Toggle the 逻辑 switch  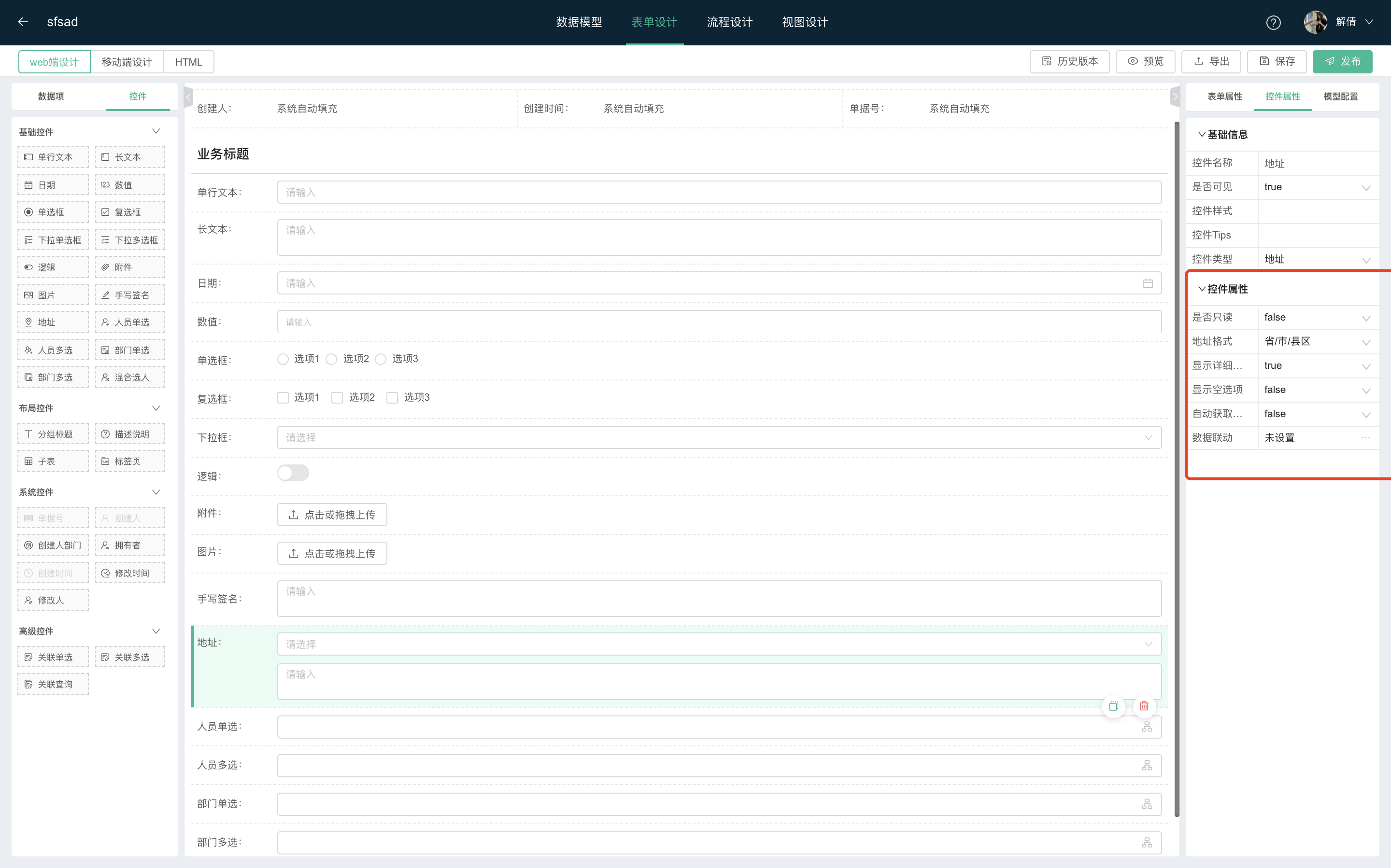293,473
